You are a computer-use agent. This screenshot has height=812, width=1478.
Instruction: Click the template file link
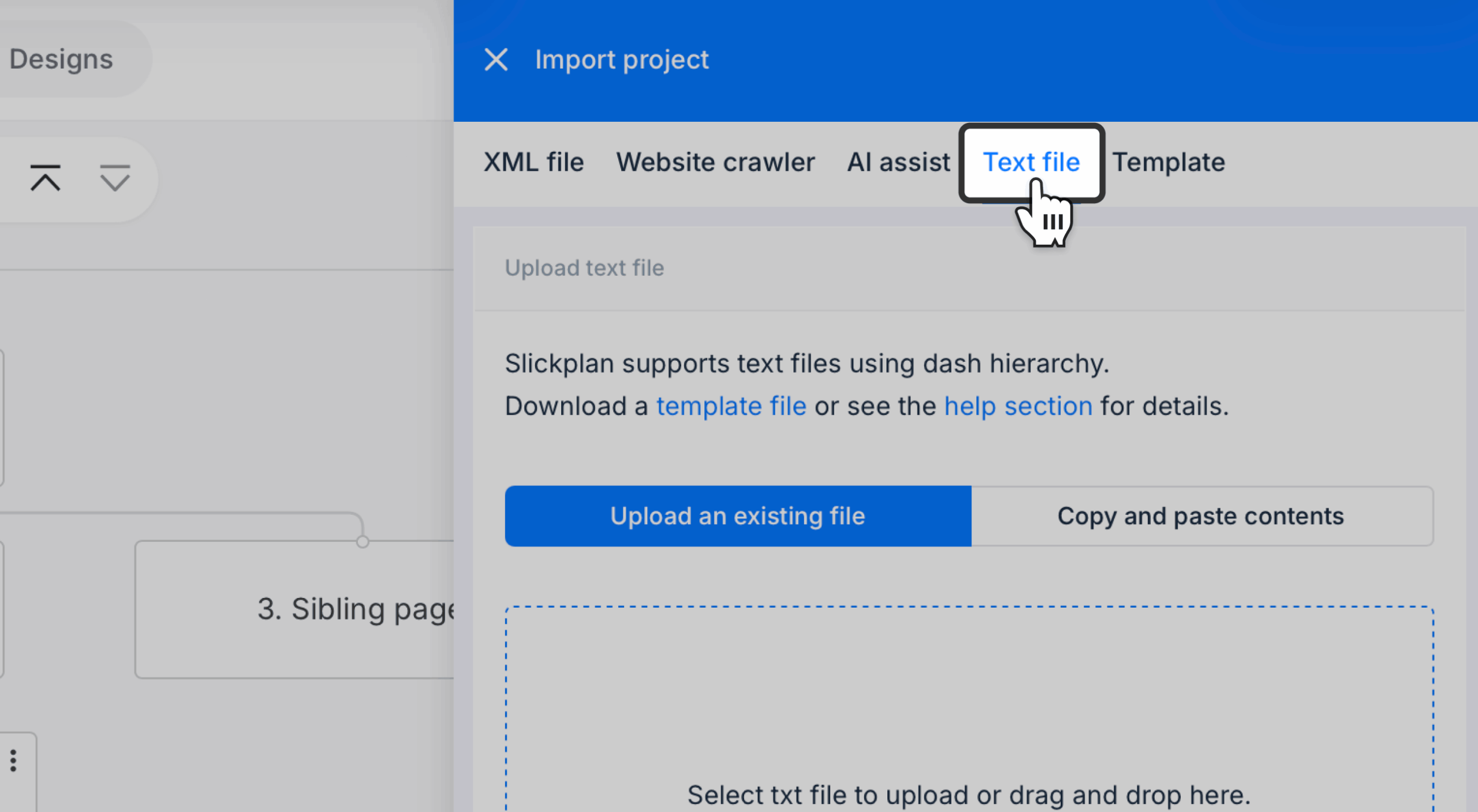click(x=731, y=406)
